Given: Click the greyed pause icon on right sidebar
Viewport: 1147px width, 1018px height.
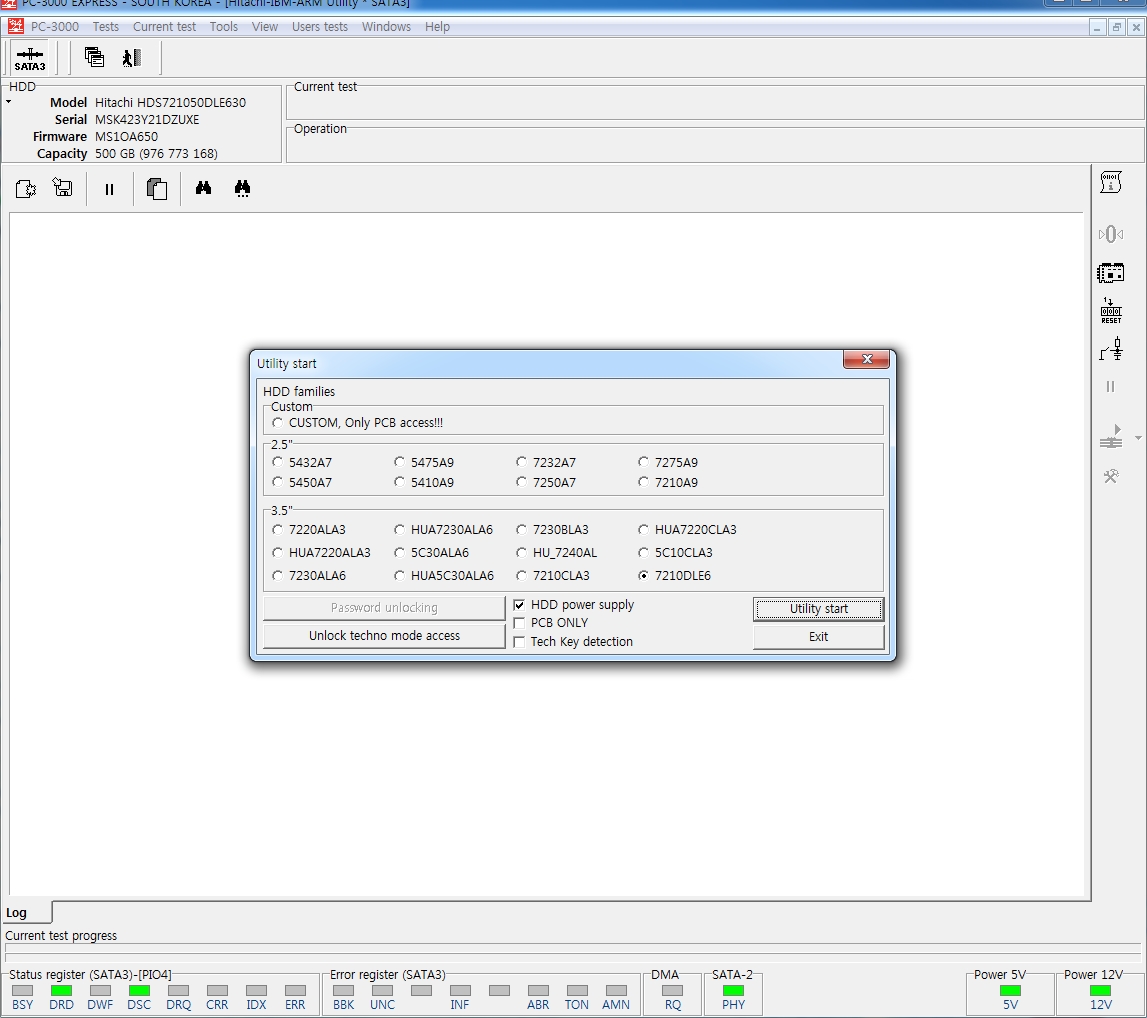Looking at the screenshot, I should click(x=1110, y=387).
